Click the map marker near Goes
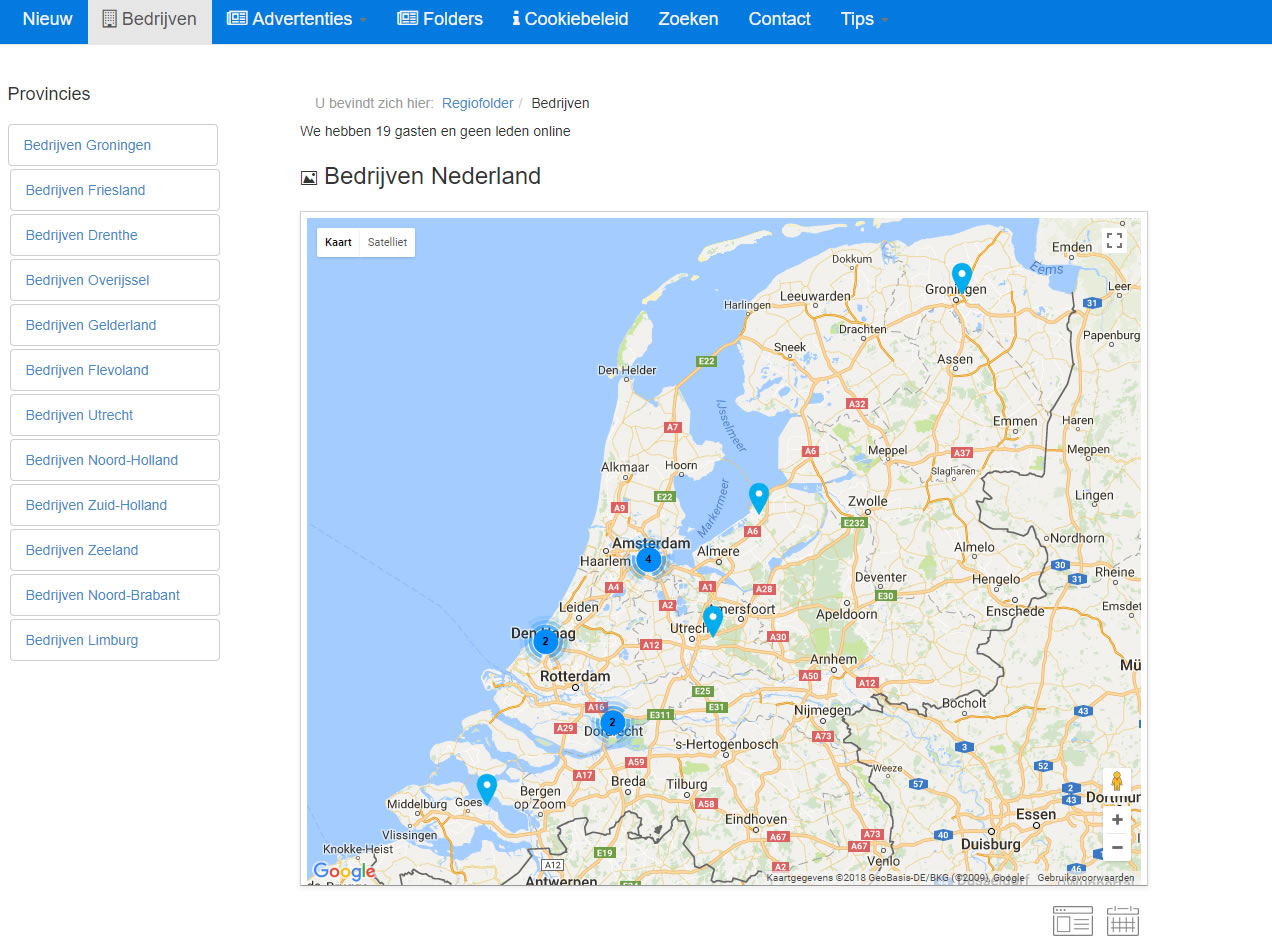 (x=486, y=788)
